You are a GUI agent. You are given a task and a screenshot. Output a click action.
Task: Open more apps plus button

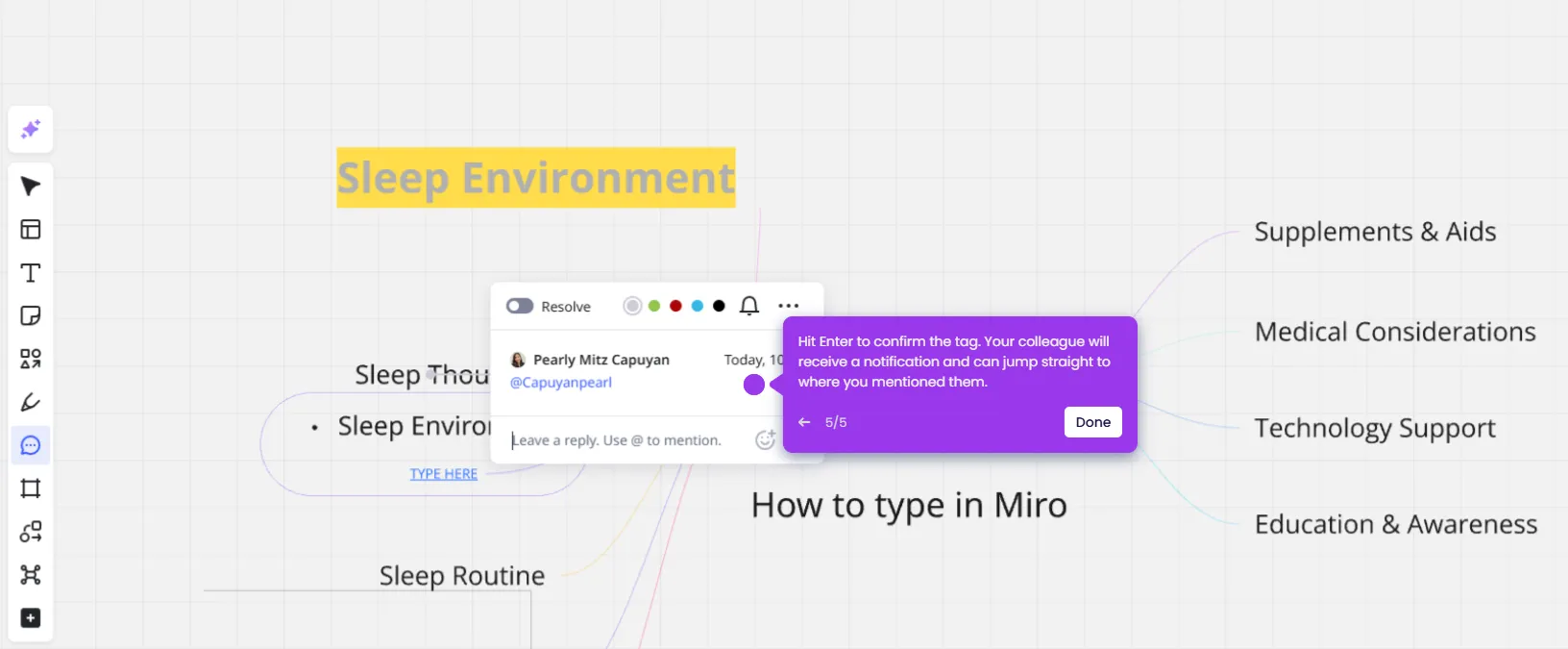[x=31, y=618]
